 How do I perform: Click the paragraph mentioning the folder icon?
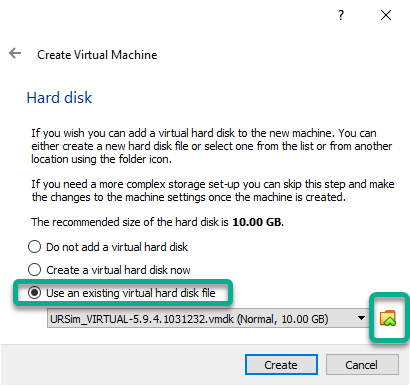tap(212, 146)
